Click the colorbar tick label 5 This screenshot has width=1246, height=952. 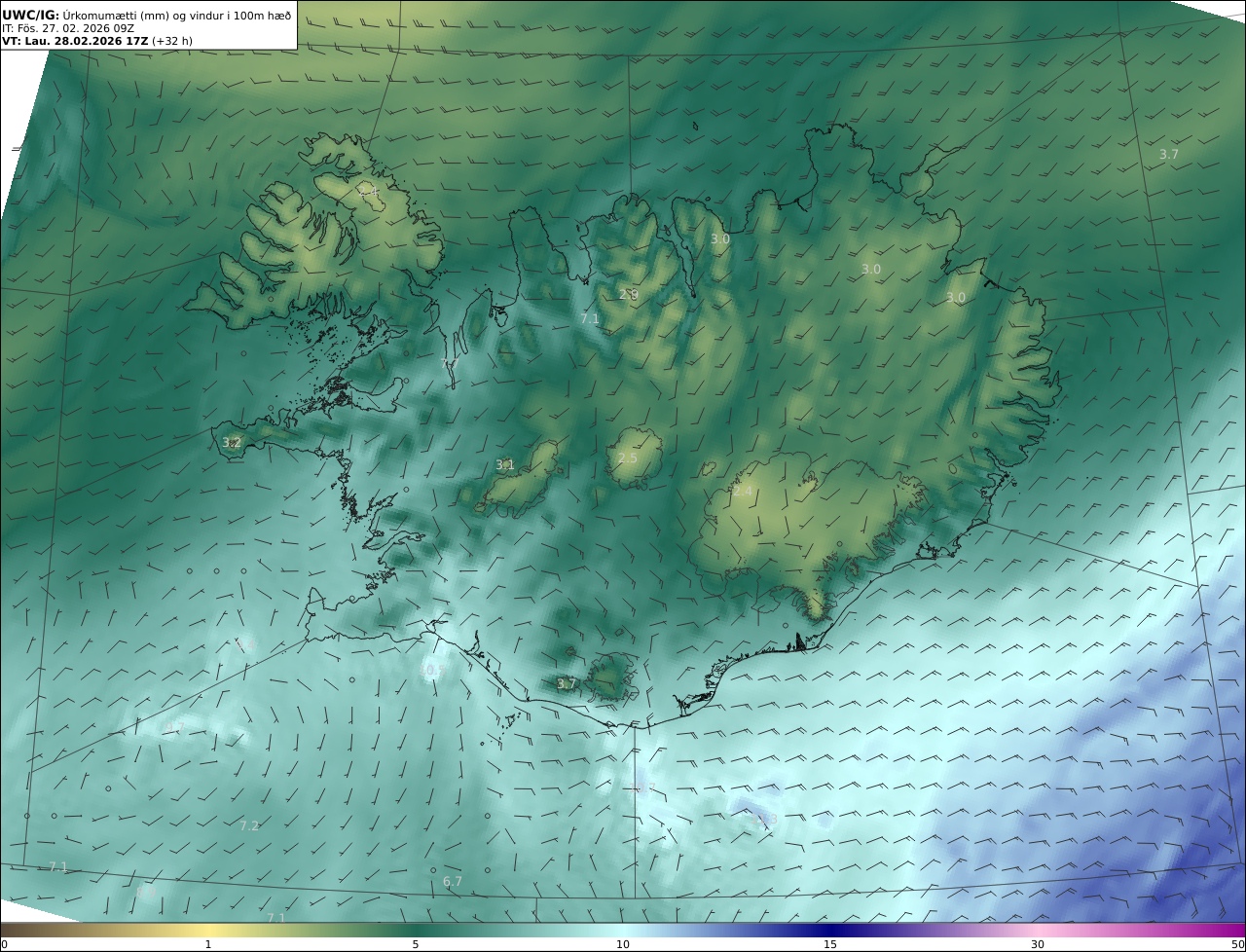(x=416, y=944)
